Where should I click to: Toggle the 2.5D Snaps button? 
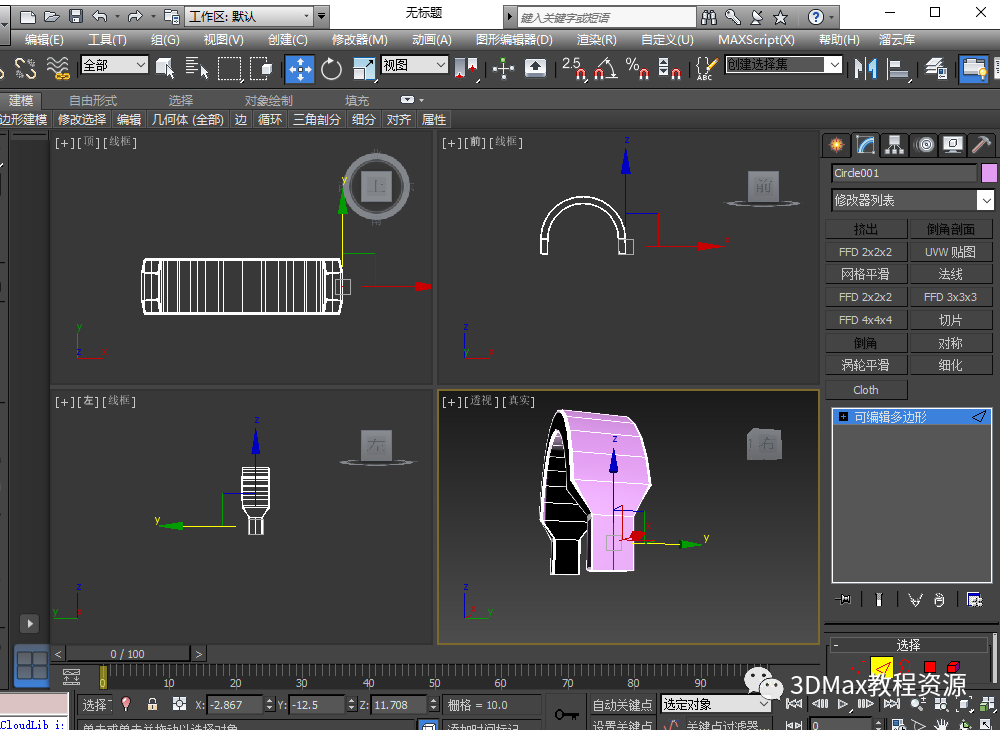pyautogui.click(x=573, y=68)
